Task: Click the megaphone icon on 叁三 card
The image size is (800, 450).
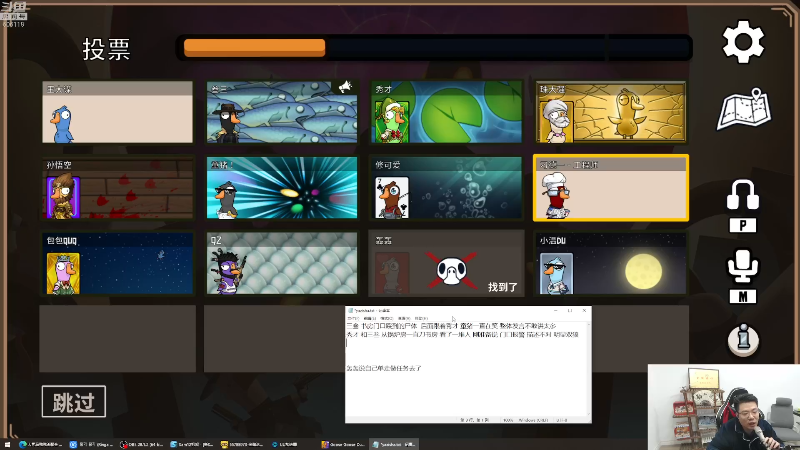Action: [345, 87]
